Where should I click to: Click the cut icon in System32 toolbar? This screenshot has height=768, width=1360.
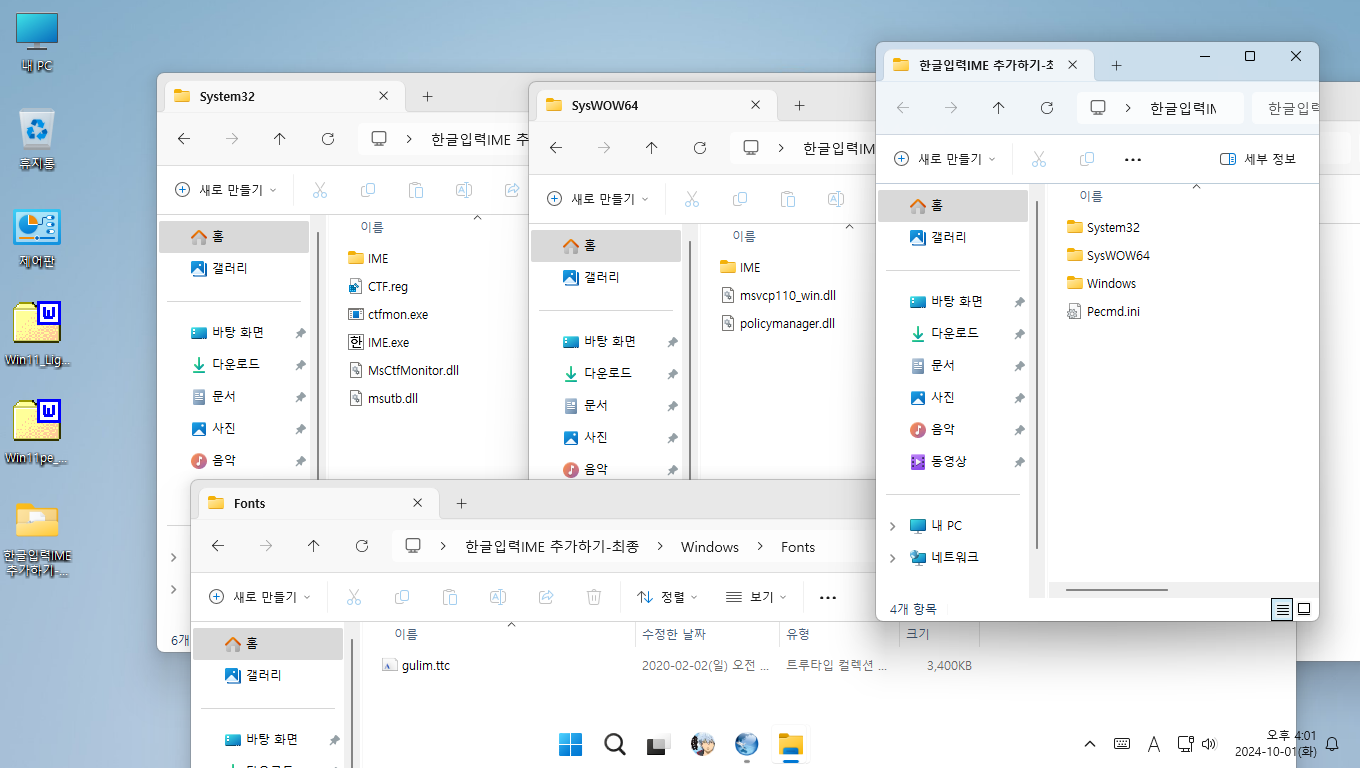click(x=320, y=189)
